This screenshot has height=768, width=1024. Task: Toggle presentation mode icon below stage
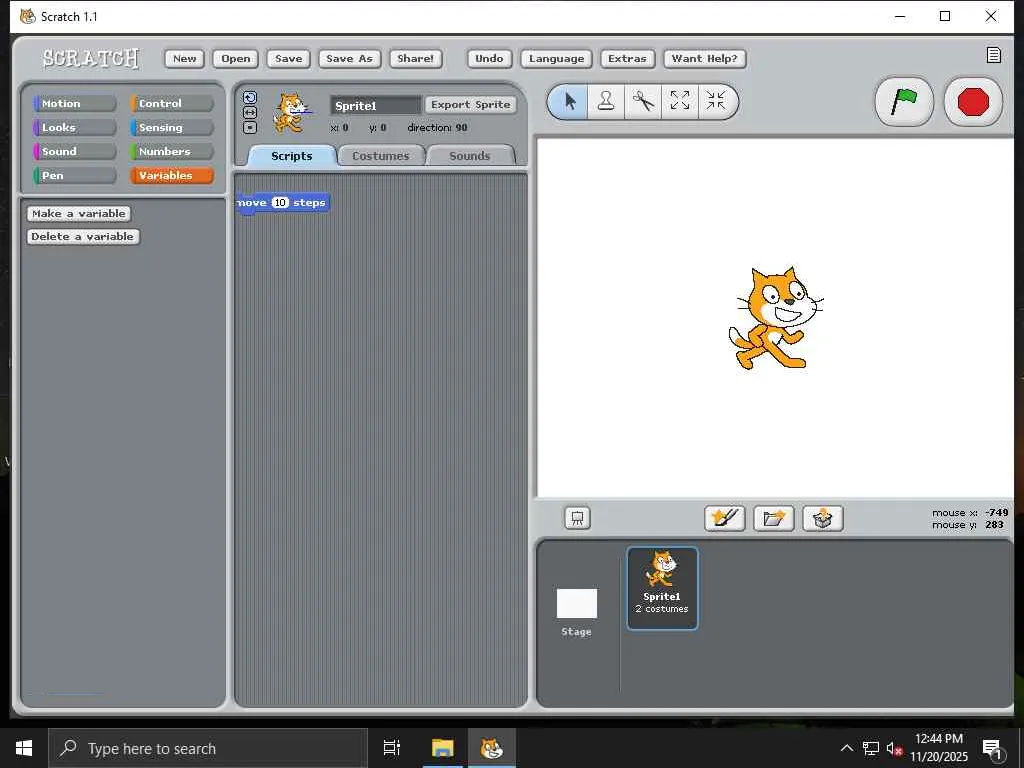pyautogui.click(x=577, y=518)
